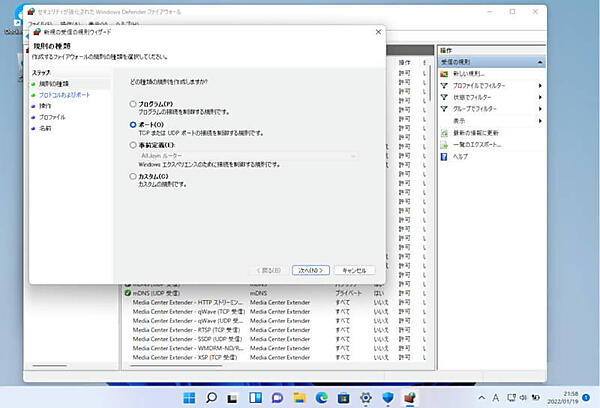The height and width of the screenshot is (408, 600).
Task: Click the IME 'A' input indicator
Action: click(496, 398)
